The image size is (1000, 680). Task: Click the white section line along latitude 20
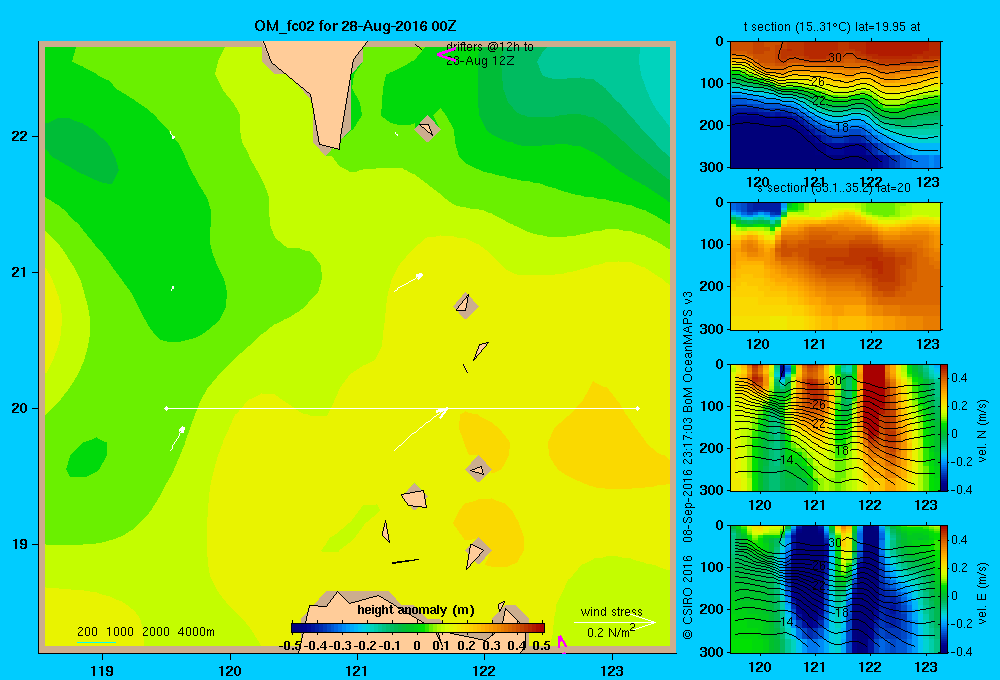(x=402, y=408)
